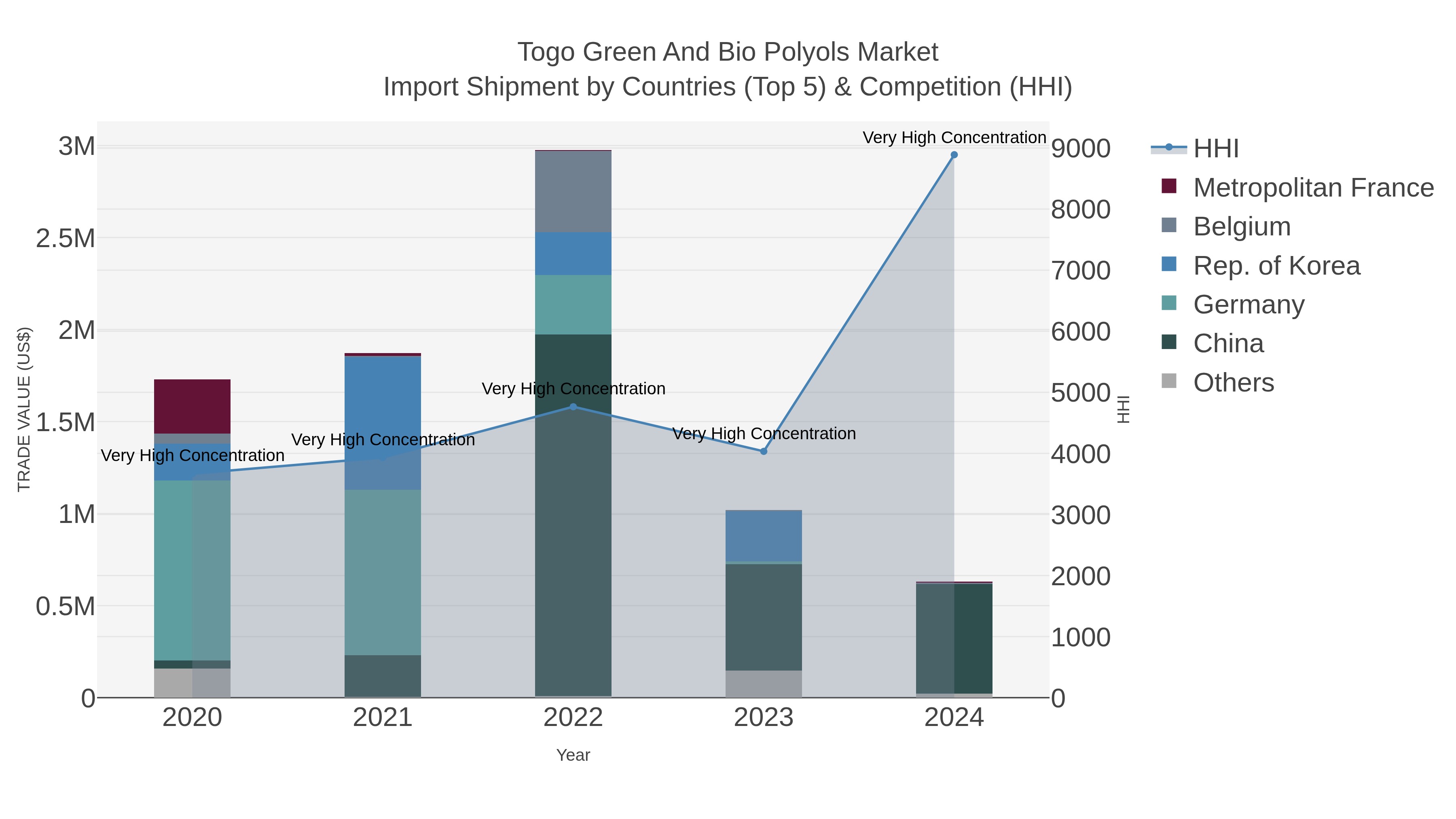1456x819 pixels.
Task: Click the 2024 x-axis label
Action: (x=954, y=718)
